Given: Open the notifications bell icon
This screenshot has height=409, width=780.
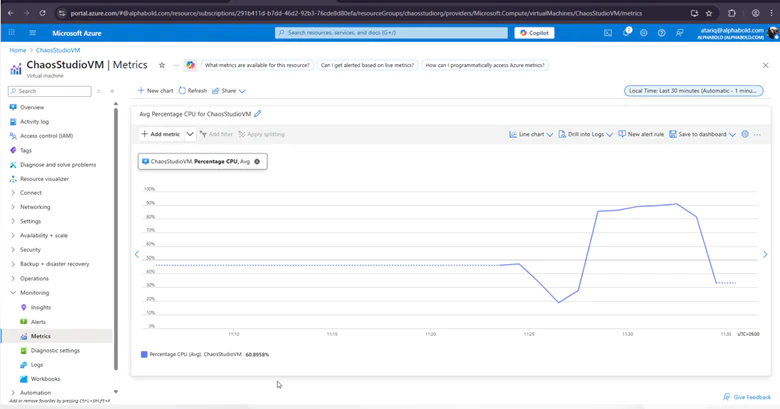Looking at the screenshot, I should click(626, 33).
